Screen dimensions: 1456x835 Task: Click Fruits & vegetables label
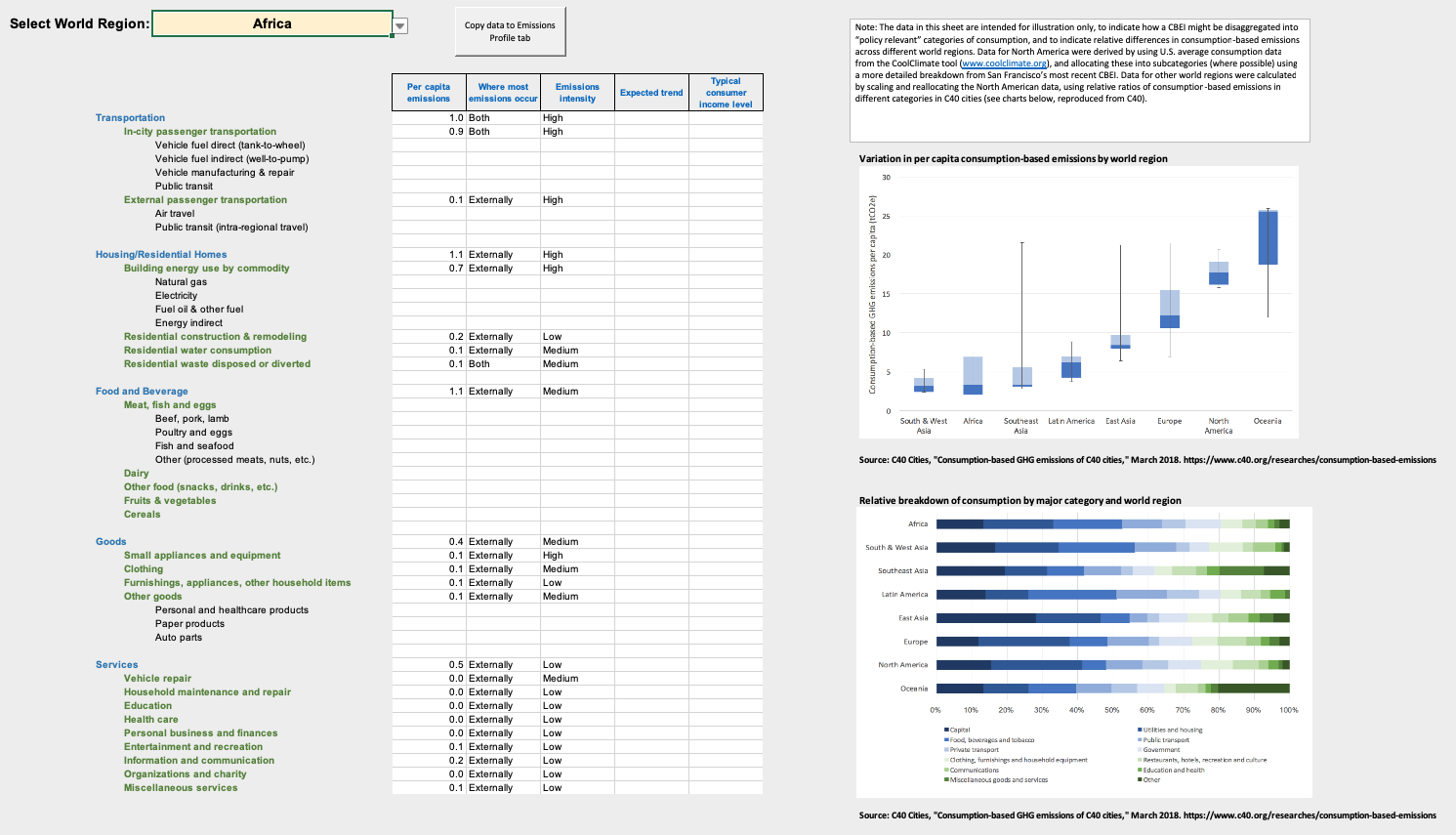pos(170,500)
